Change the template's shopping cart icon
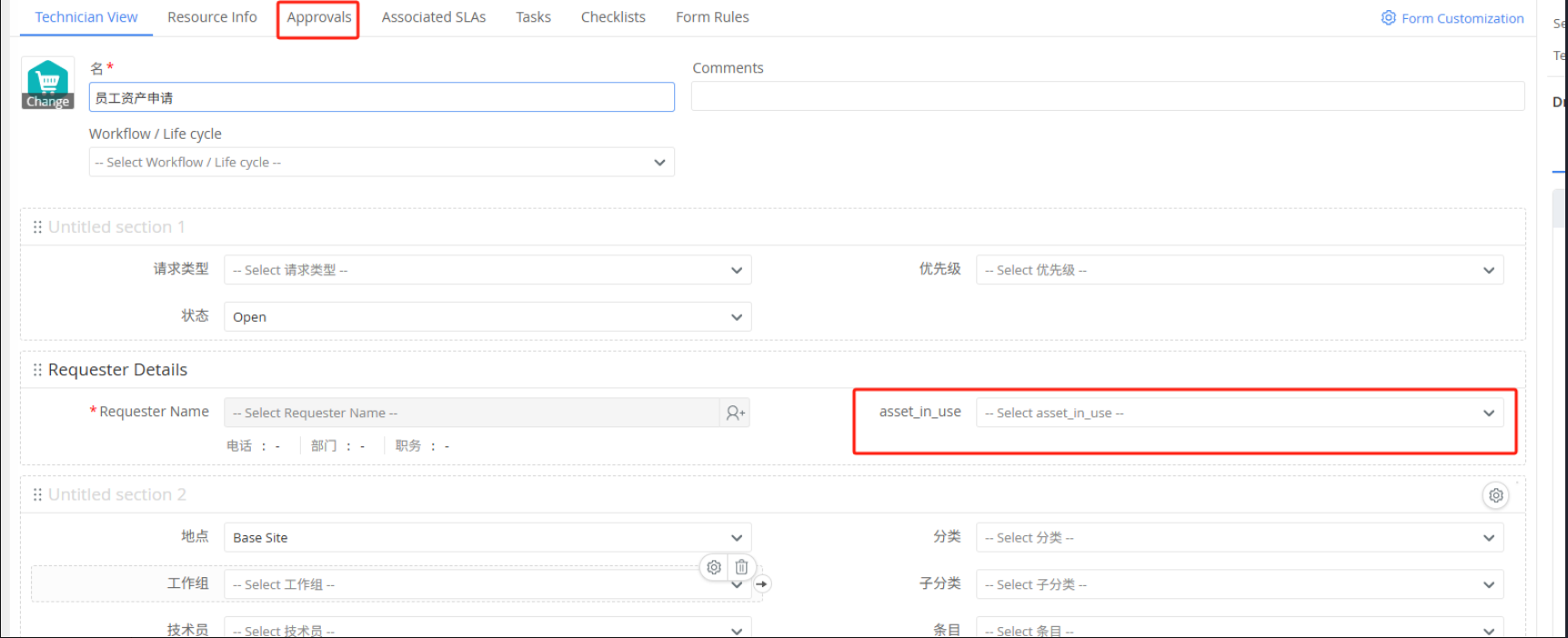Image resolution: width=1568 pixels, height=638 pixels. coord(47,85)
